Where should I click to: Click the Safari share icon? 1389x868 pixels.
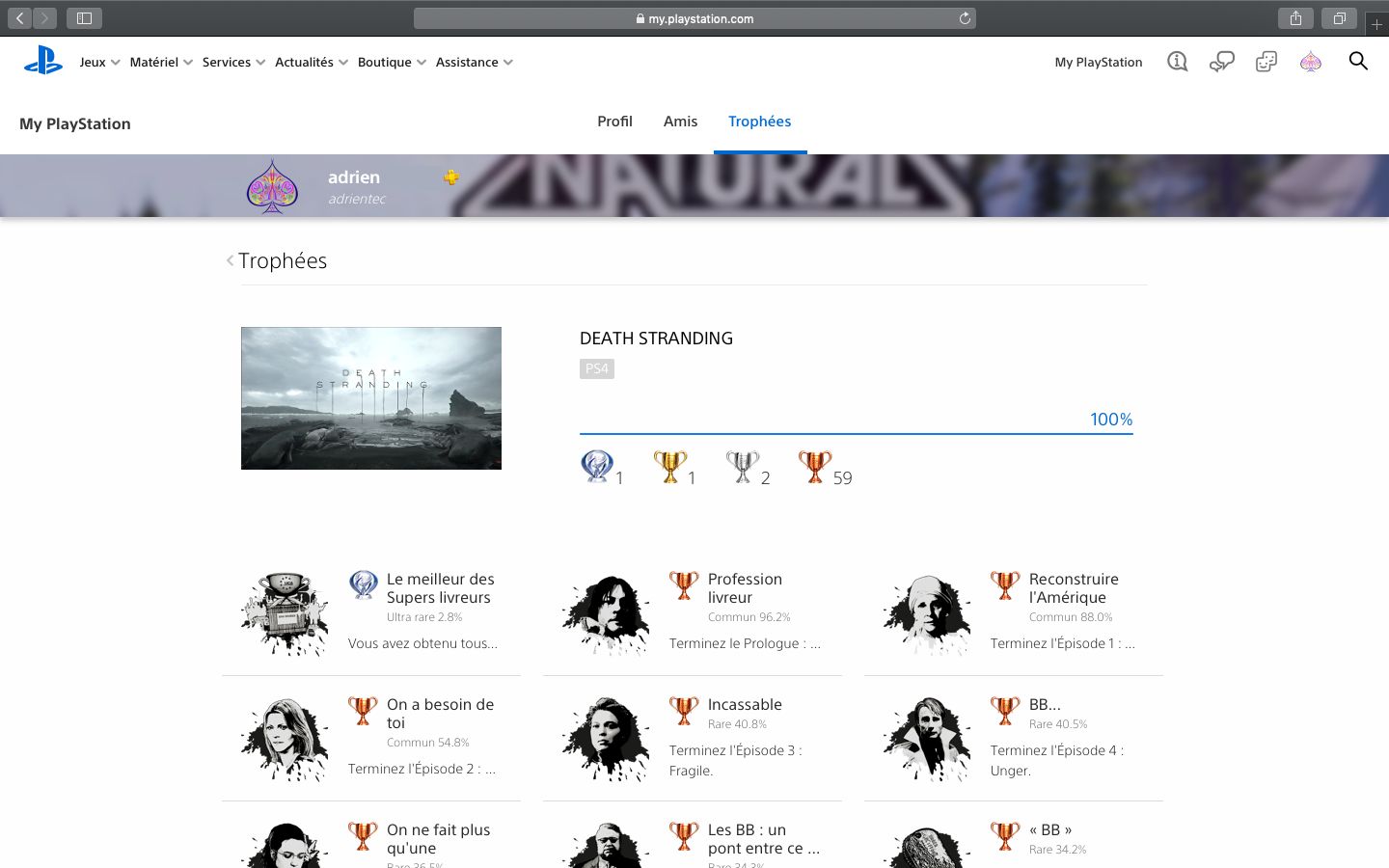1295,18
